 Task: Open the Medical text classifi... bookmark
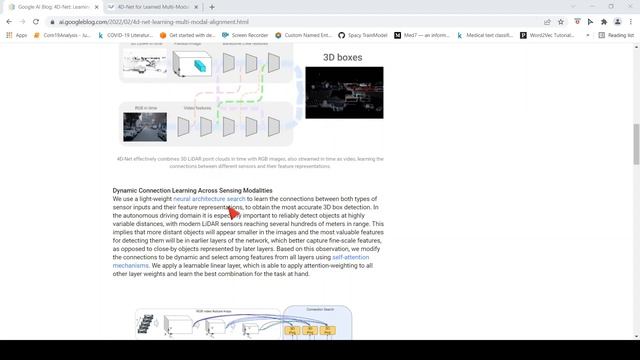485,36
